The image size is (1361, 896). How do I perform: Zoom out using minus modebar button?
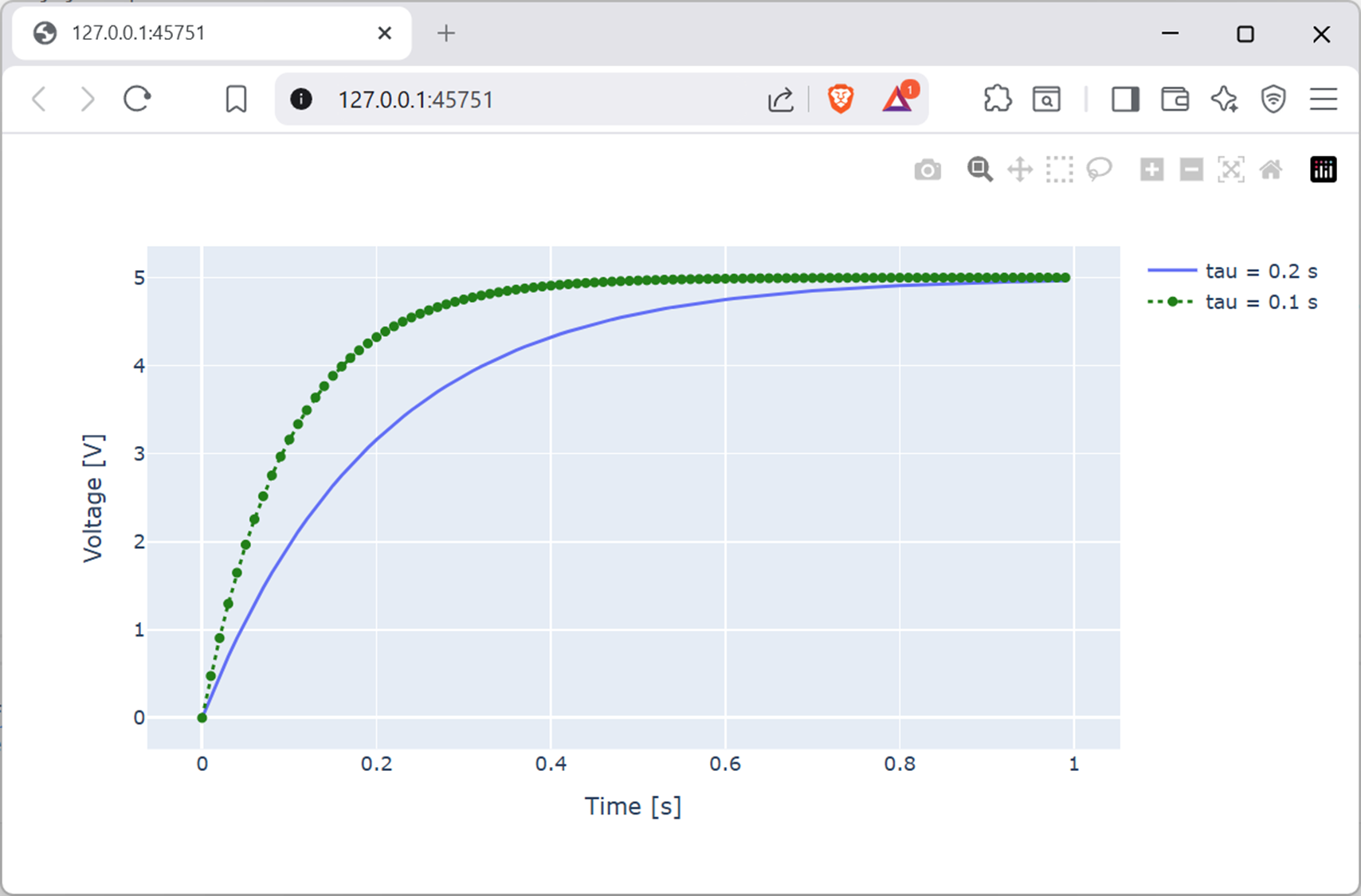1191,170
